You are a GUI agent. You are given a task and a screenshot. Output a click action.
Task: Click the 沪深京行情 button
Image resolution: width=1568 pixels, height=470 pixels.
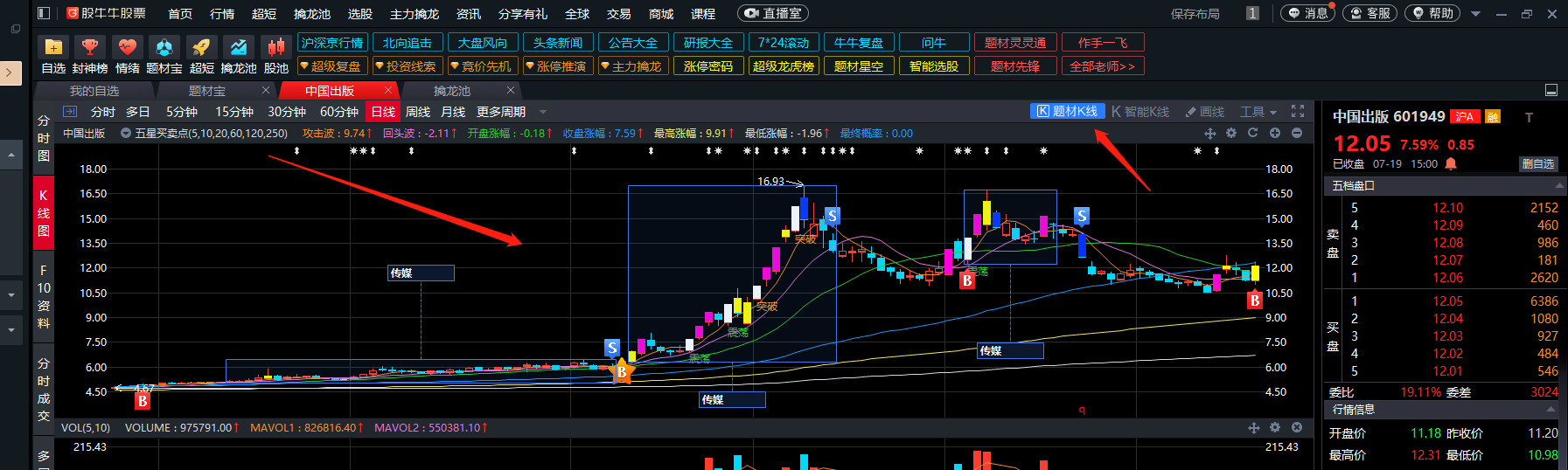[332, 42]
